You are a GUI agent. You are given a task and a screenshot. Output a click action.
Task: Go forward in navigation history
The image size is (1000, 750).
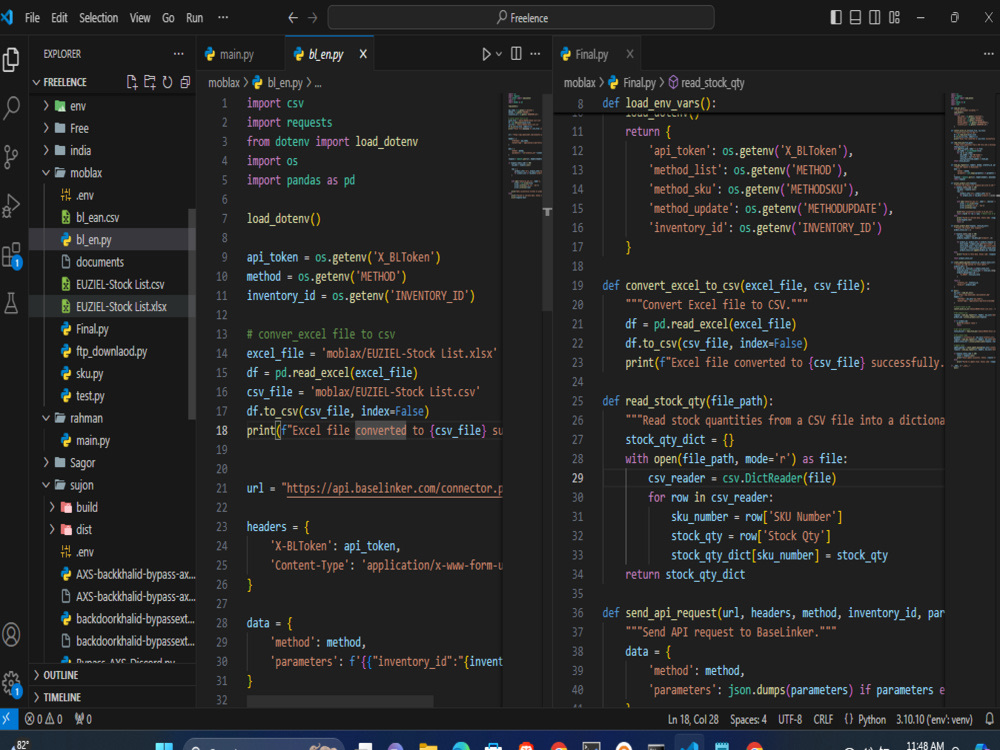coord(312,18)
